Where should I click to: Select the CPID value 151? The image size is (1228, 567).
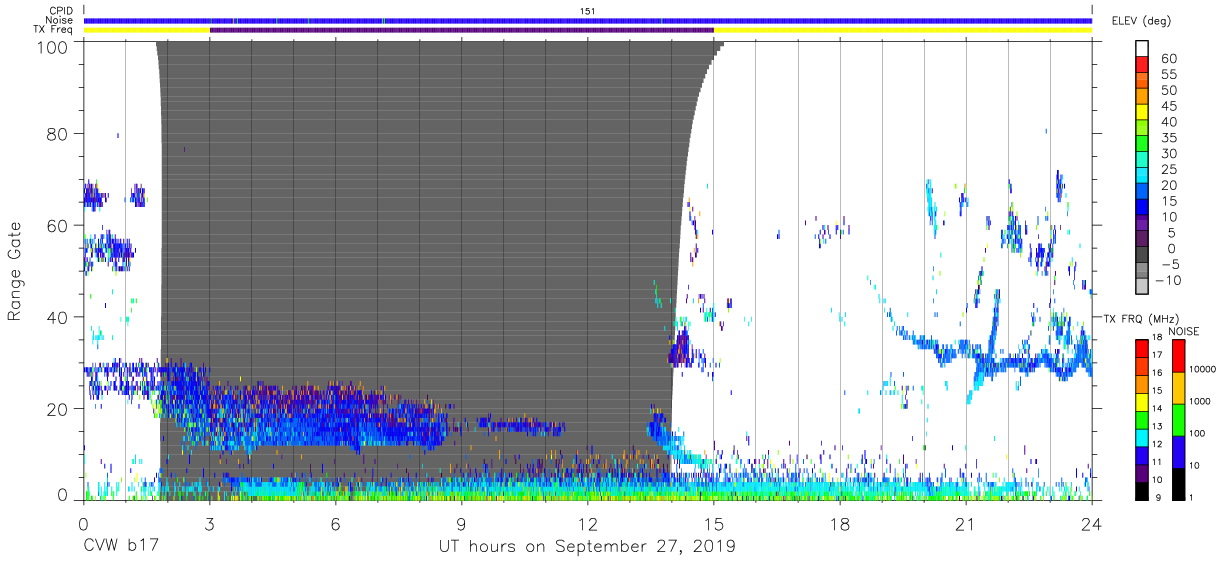(588, 11)
